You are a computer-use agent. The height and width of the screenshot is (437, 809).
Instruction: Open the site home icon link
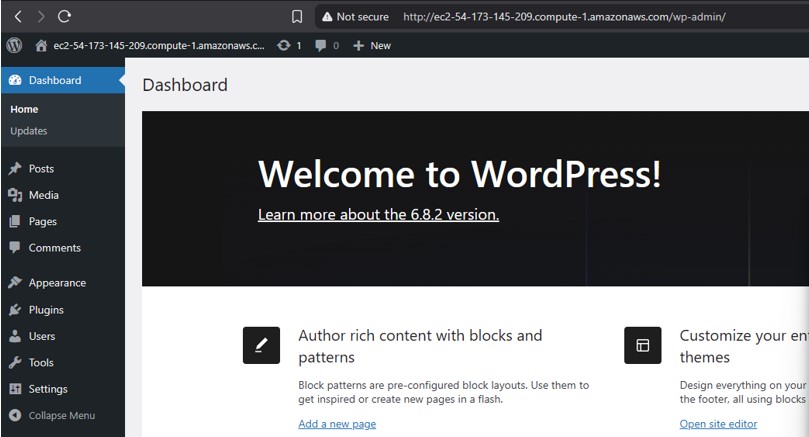tap(41, 45)
